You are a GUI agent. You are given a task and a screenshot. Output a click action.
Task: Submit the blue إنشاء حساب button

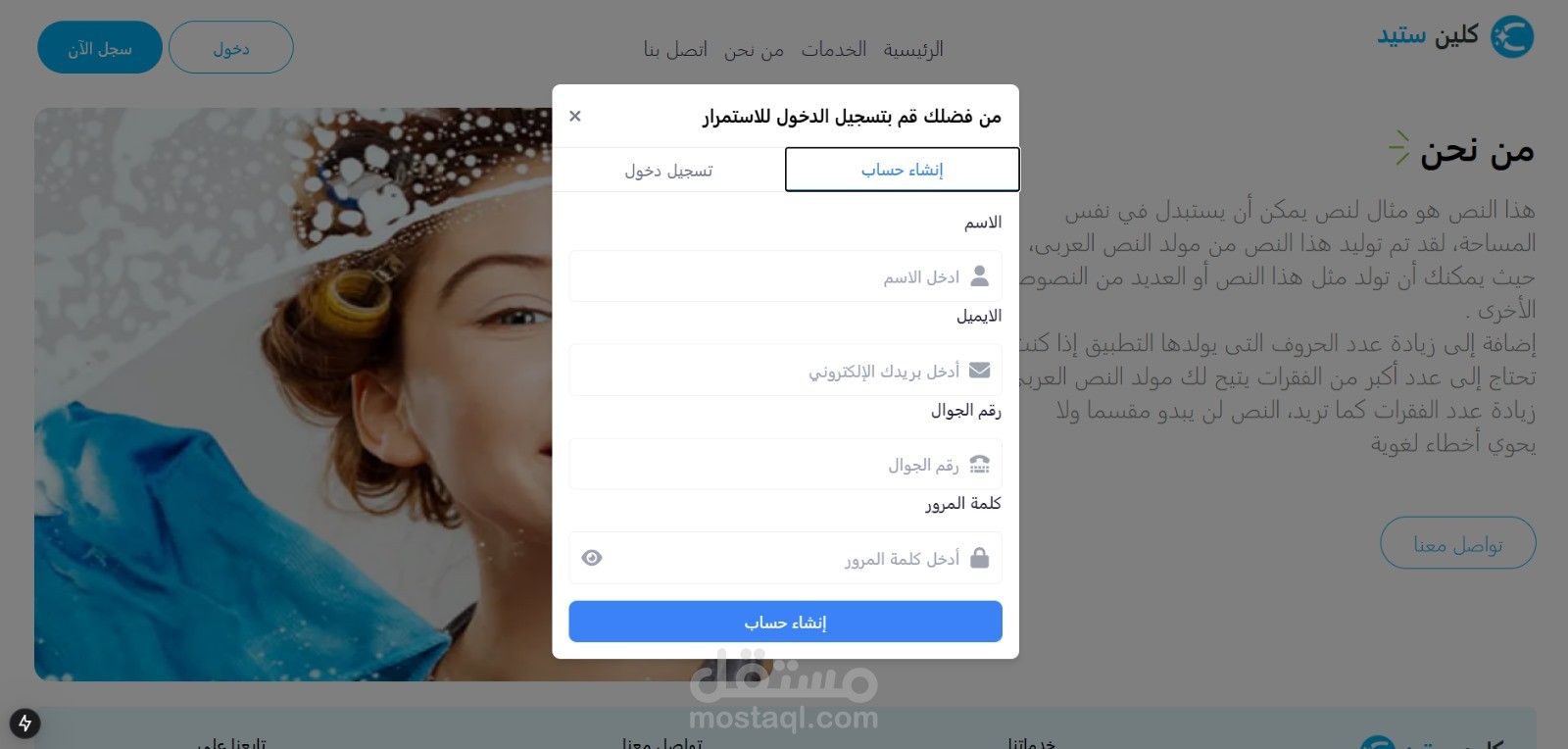pyautogui.click(x=785, y=622)
